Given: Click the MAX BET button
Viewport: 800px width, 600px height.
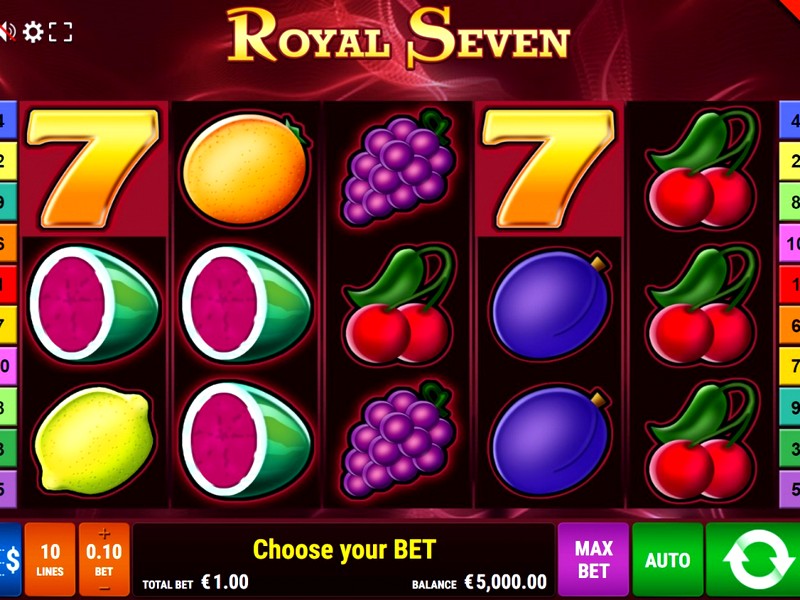Looking at the screenshot, I should pos(593,560).
